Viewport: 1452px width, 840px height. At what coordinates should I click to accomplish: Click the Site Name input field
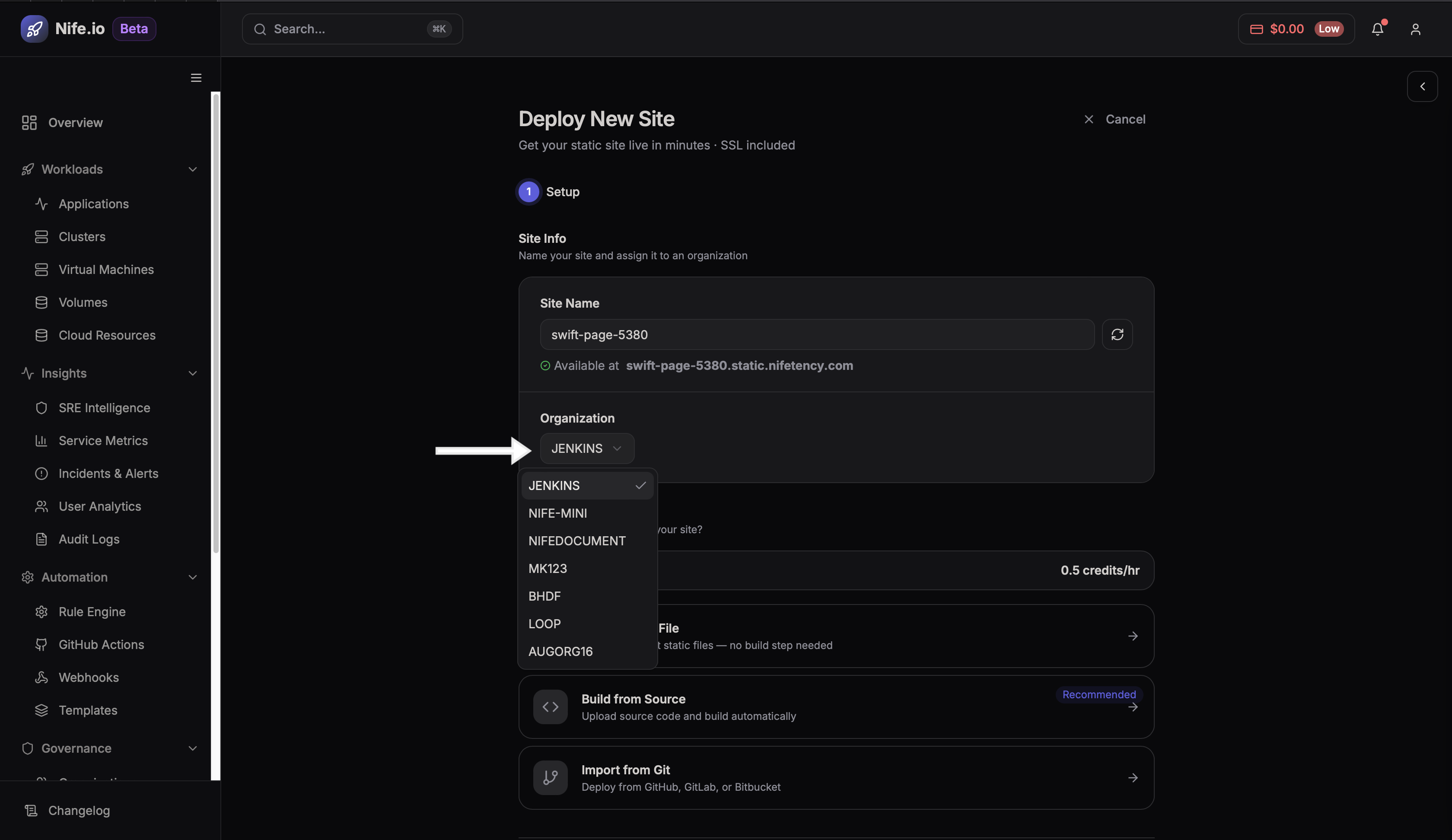[x=816, y=334]
